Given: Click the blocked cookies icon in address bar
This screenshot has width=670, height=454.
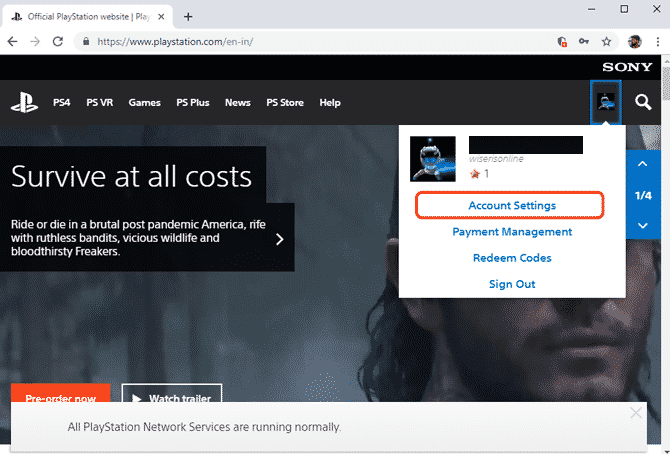Looking at the screenshot, I should 562,41.
